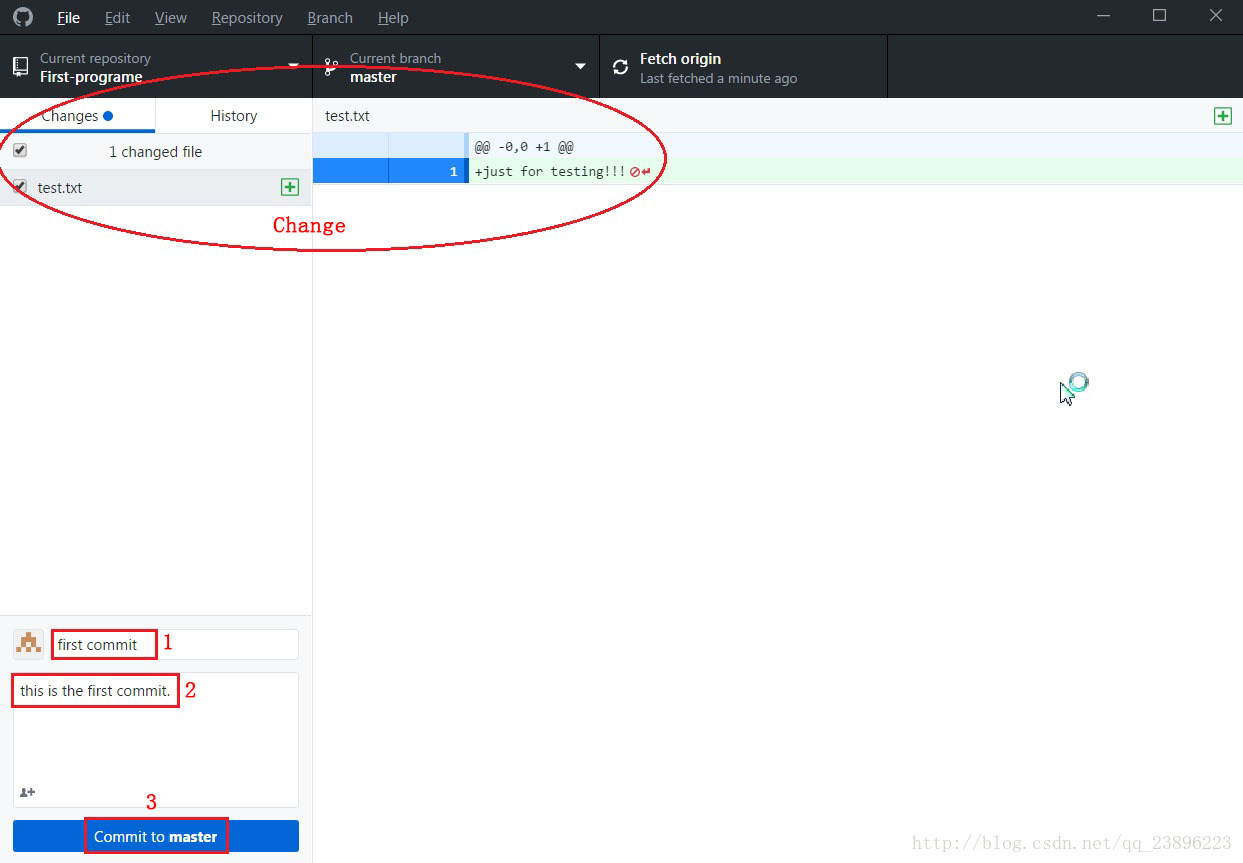This screenshot has height=863, width=1243.
Task: Click the hunk header @@ -0,0 +1 @@
Action: (524, 147)
